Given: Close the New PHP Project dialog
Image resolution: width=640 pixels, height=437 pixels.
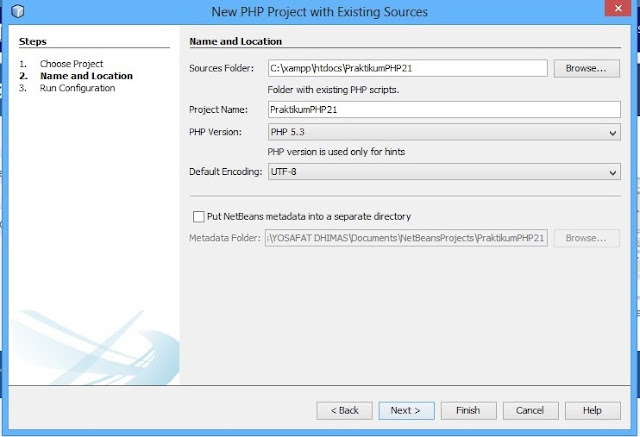Looking at the screenshot, I should (618, 8).
